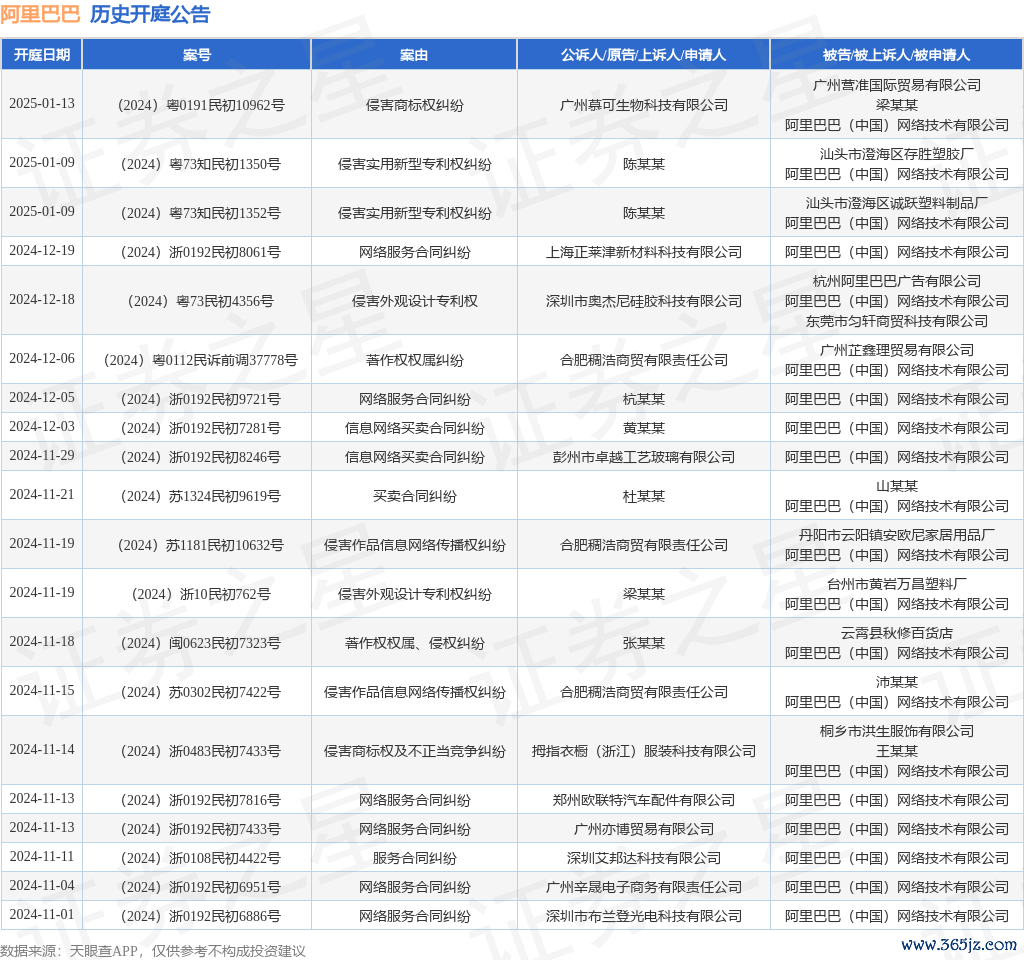This screenshot has height=960, width=1024.
Task: Click the 公诉人/原告/上诉人/申请人 column header
Action: [643, 55]
